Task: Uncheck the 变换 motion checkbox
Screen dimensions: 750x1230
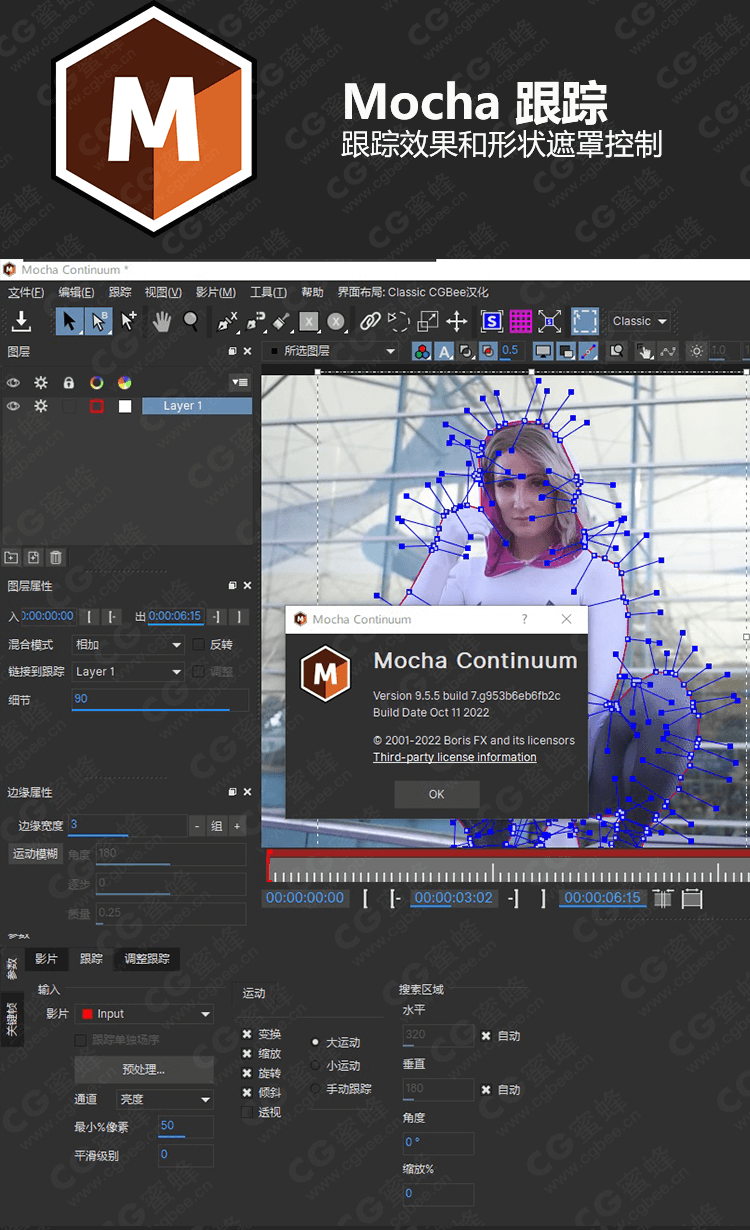Action: 247,1034
